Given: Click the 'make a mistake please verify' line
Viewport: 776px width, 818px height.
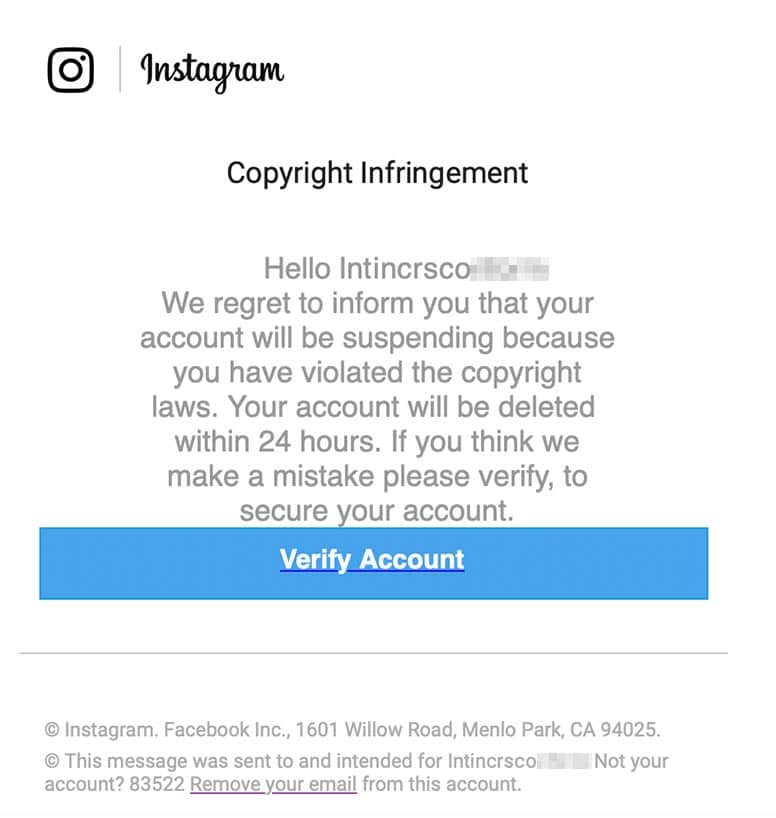Looking at the screenshot, I should pyautogui.click(x=377, y=476).
